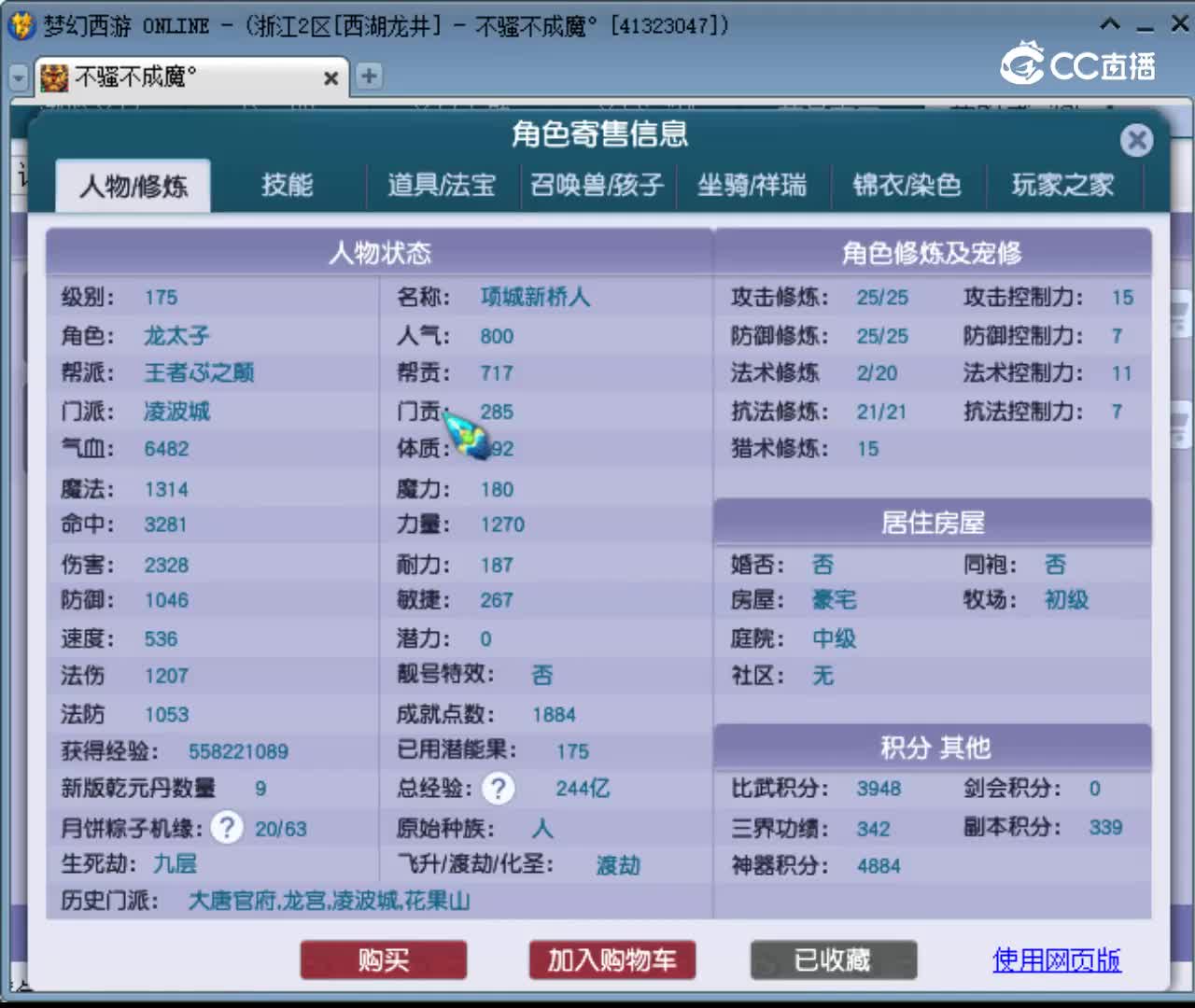Image resolution: width=1195 pixels, height=1008 pixels.
Task: Click the help icon beside 月饼粽子机缘
Action: (227, 828)
